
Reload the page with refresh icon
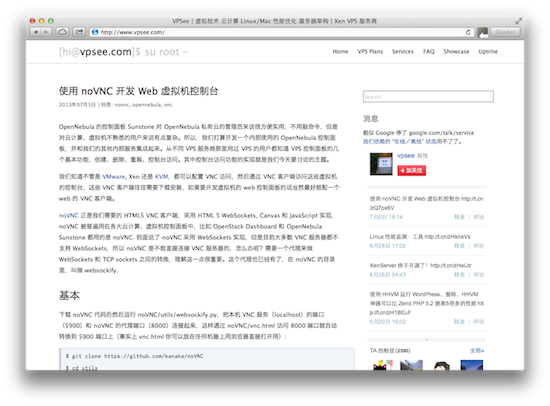[468, 32]
